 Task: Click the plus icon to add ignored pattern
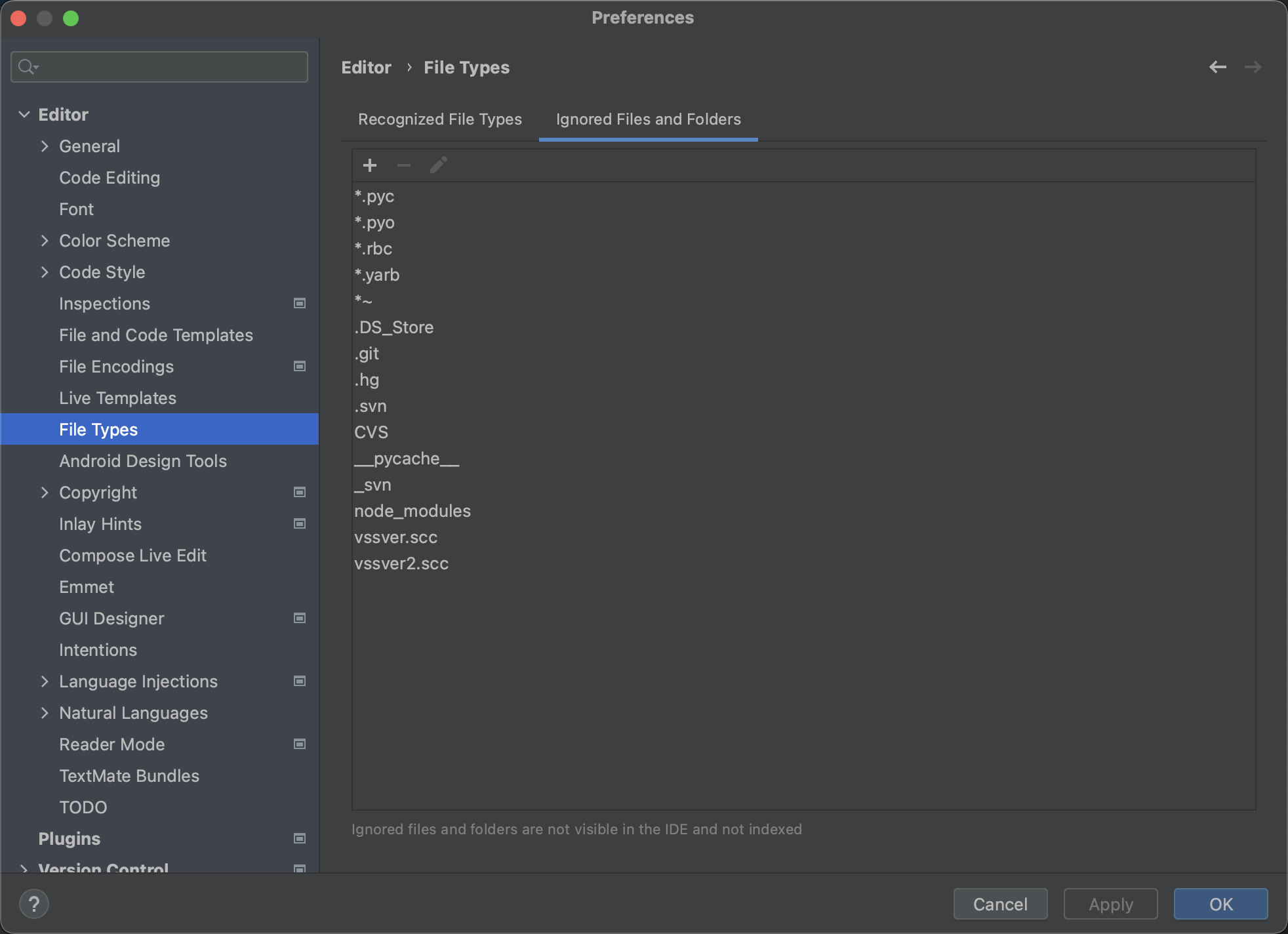pyautogui.click(x=370, y=165)
